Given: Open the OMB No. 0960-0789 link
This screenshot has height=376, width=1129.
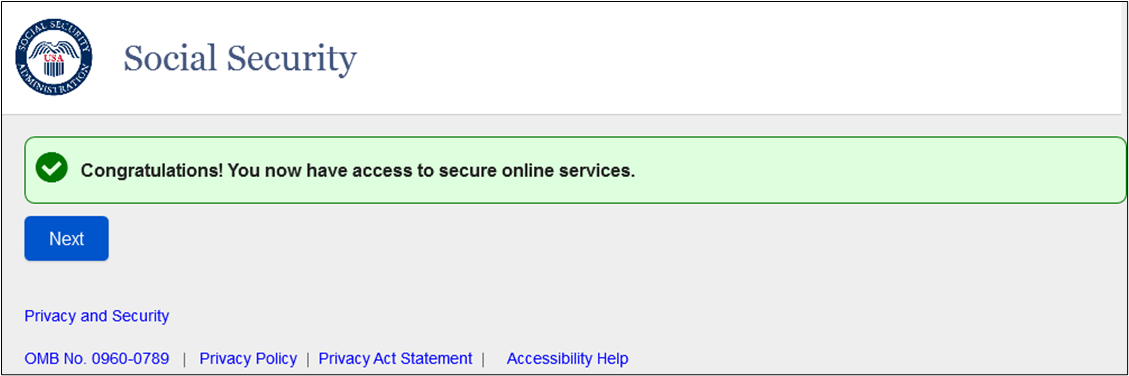Looking at the screenshot, I should click(x=96, y=358).
